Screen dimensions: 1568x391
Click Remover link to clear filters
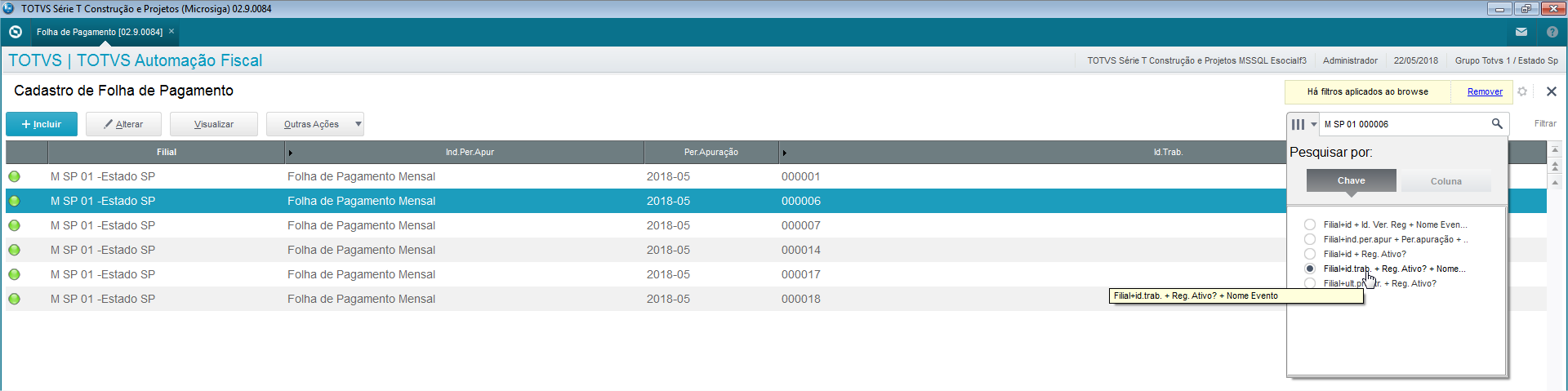pos(1485,91)
